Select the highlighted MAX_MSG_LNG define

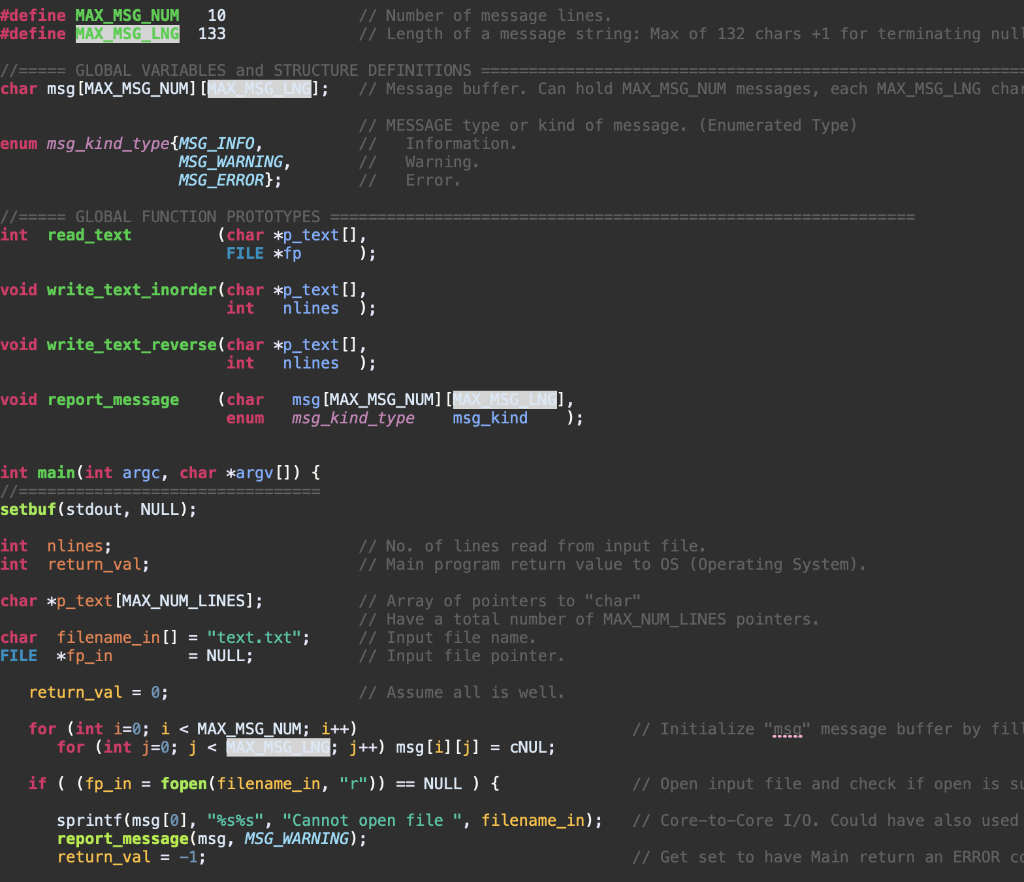pyautogui.click(x=127, y=33)
